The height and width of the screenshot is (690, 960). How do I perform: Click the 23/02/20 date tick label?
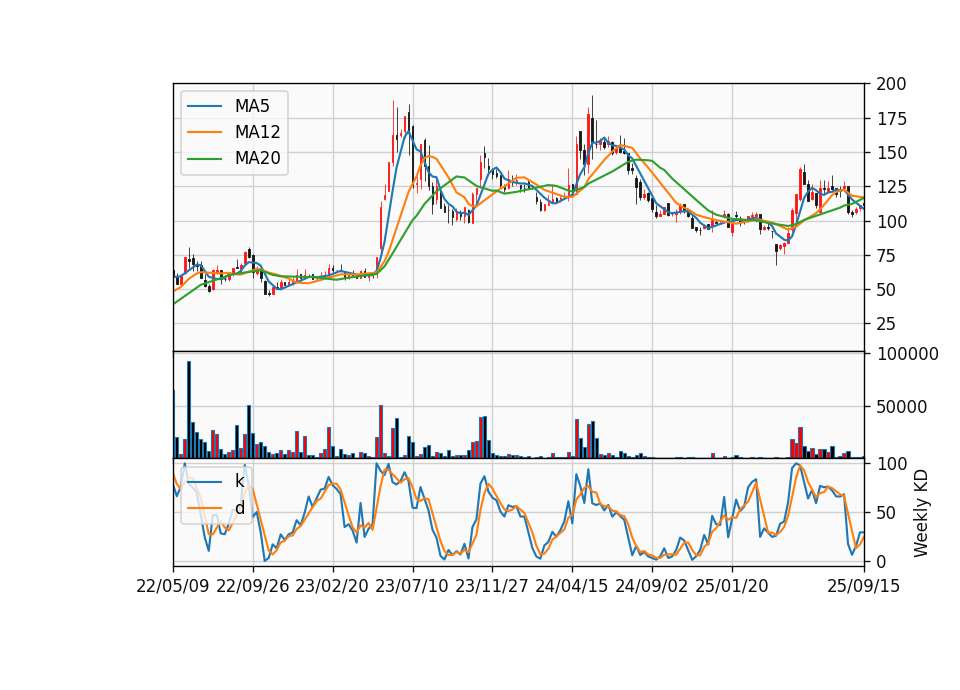point(332,586)
